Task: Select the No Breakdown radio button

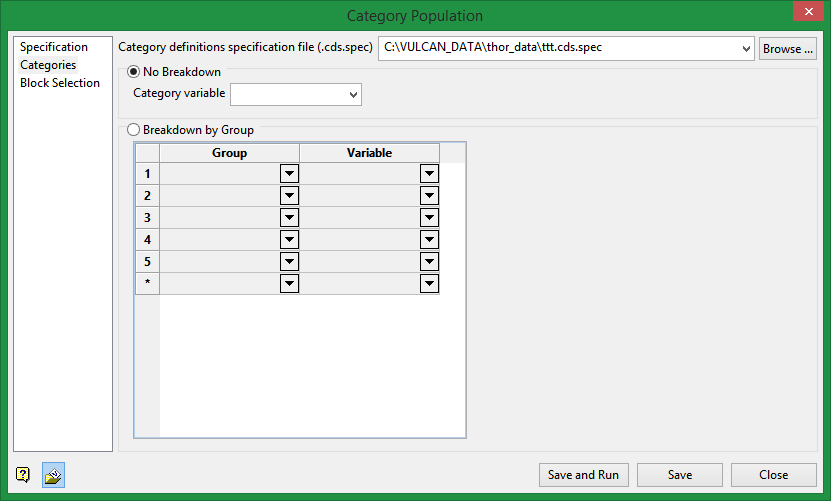Action: 134,72
